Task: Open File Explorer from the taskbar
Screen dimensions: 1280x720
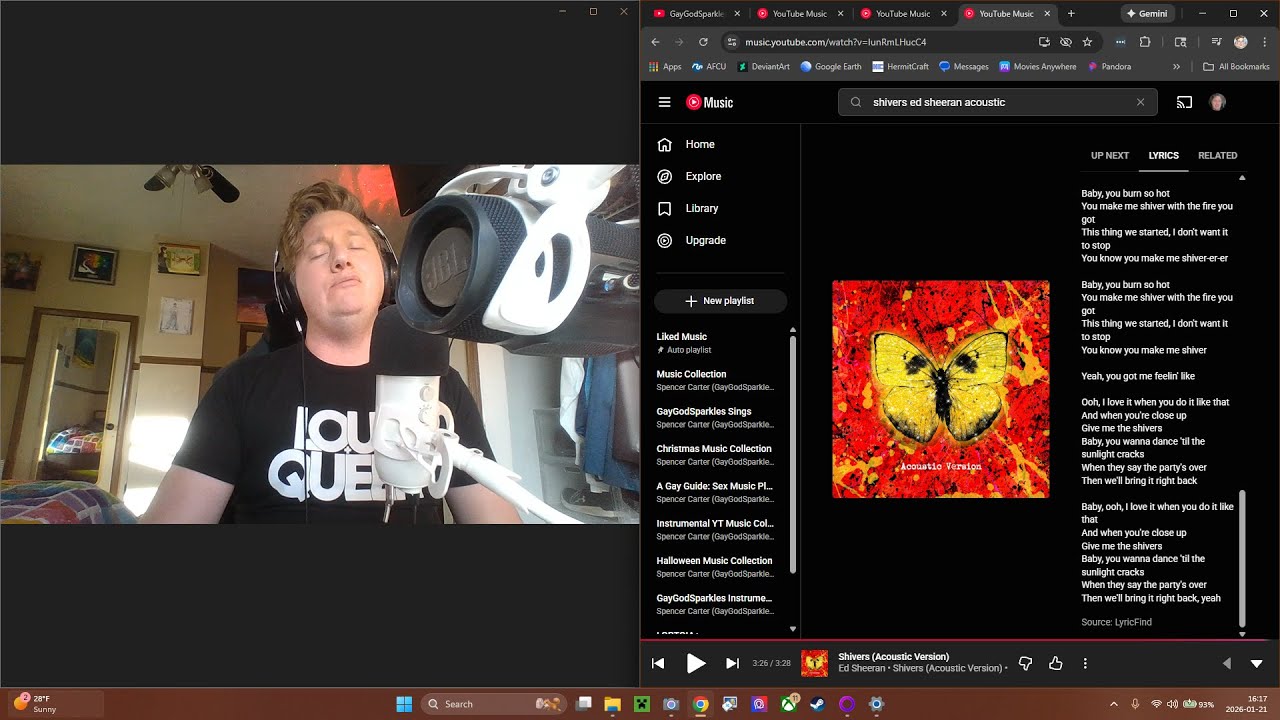Action: pos(613,704)
